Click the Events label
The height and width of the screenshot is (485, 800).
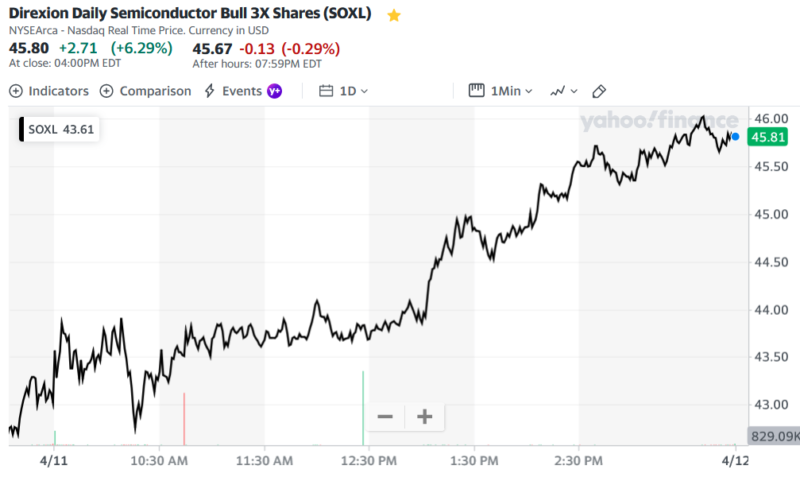tap(242, 91)
